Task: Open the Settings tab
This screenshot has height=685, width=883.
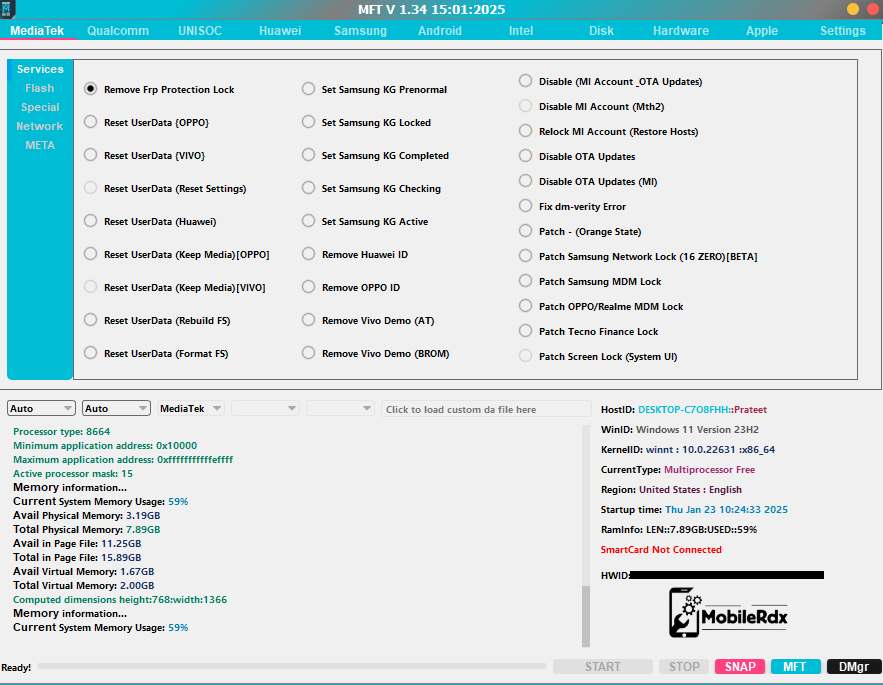Action: pos(842,30)
